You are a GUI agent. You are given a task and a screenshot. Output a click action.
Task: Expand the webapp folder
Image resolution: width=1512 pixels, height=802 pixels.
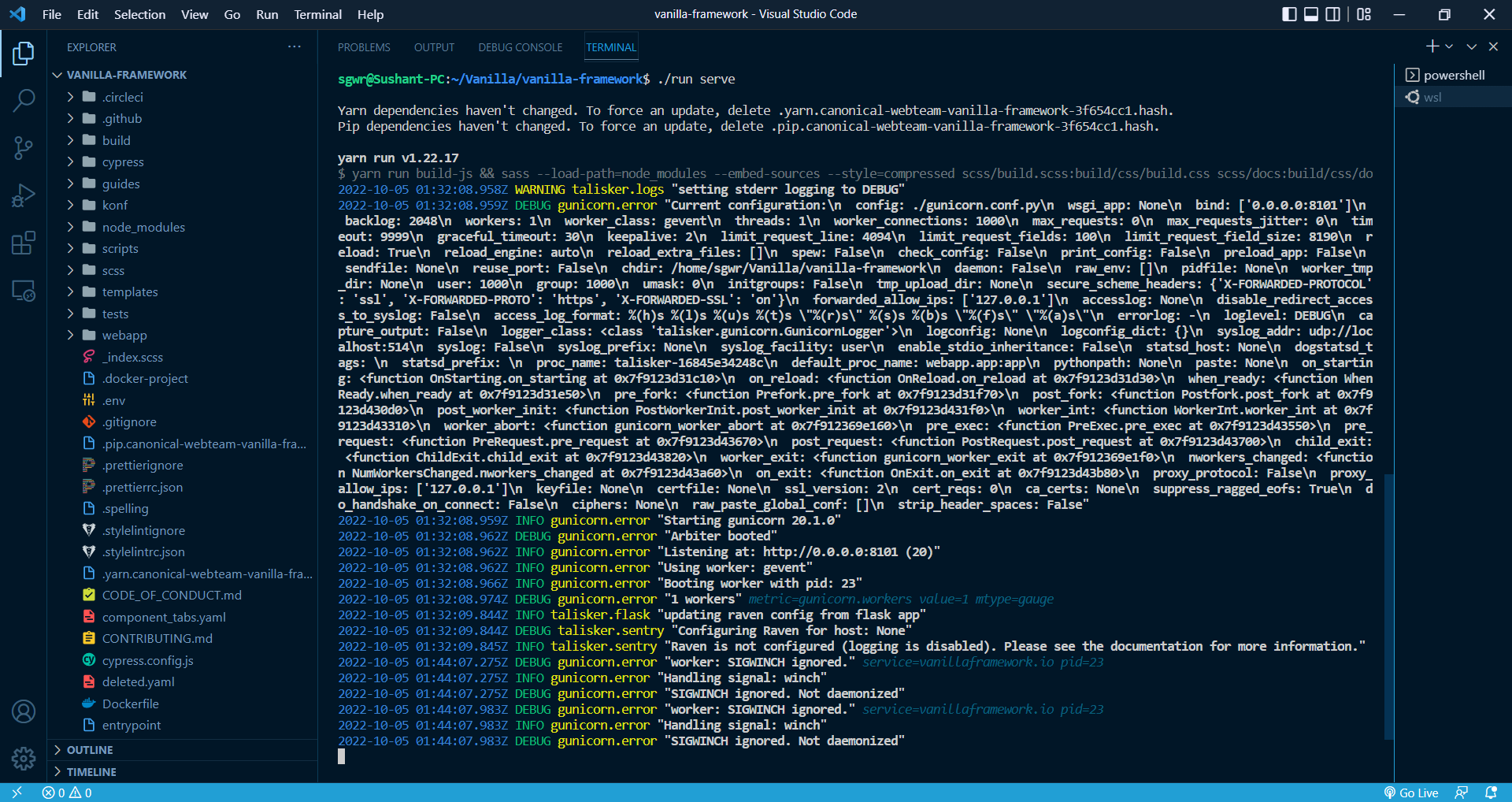[x=183, y=335]
